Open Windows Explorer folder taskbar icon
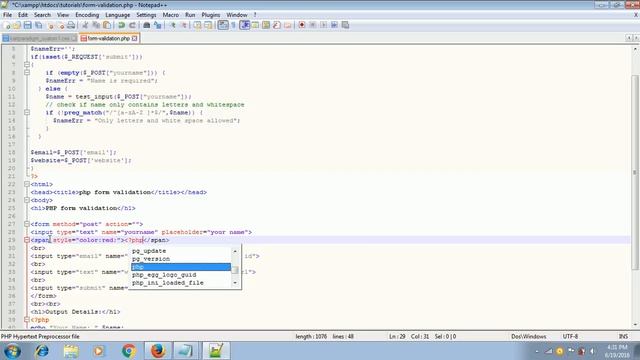This screenshot has height=360, width=640. (71, 351)
